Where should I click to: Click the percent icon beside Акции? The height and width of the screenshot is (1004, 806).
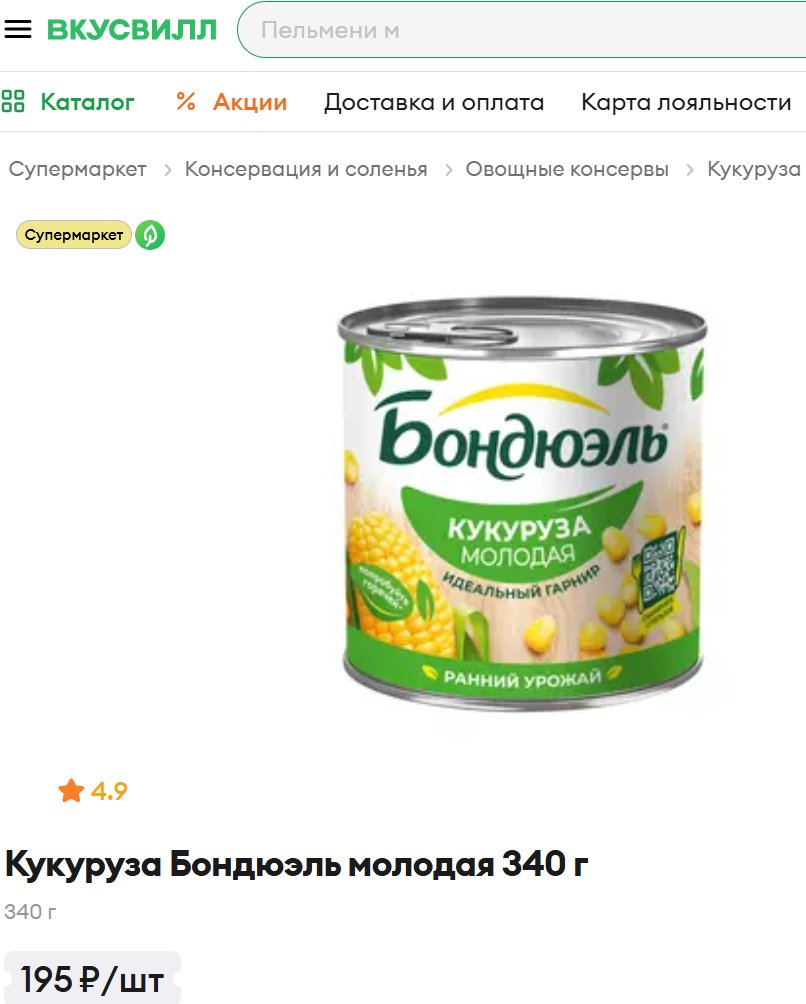pyautogui.click(x=186, y=101)
